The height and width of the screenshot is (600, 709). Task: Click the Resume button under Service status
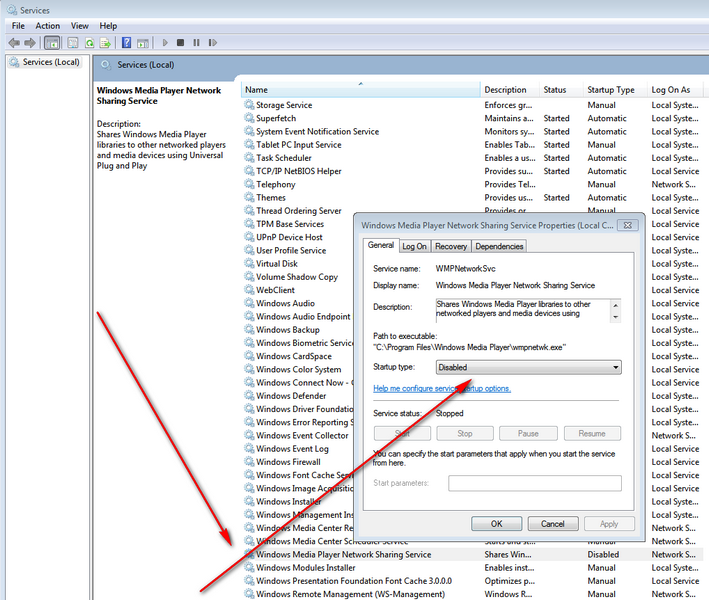tap(592, 433)
